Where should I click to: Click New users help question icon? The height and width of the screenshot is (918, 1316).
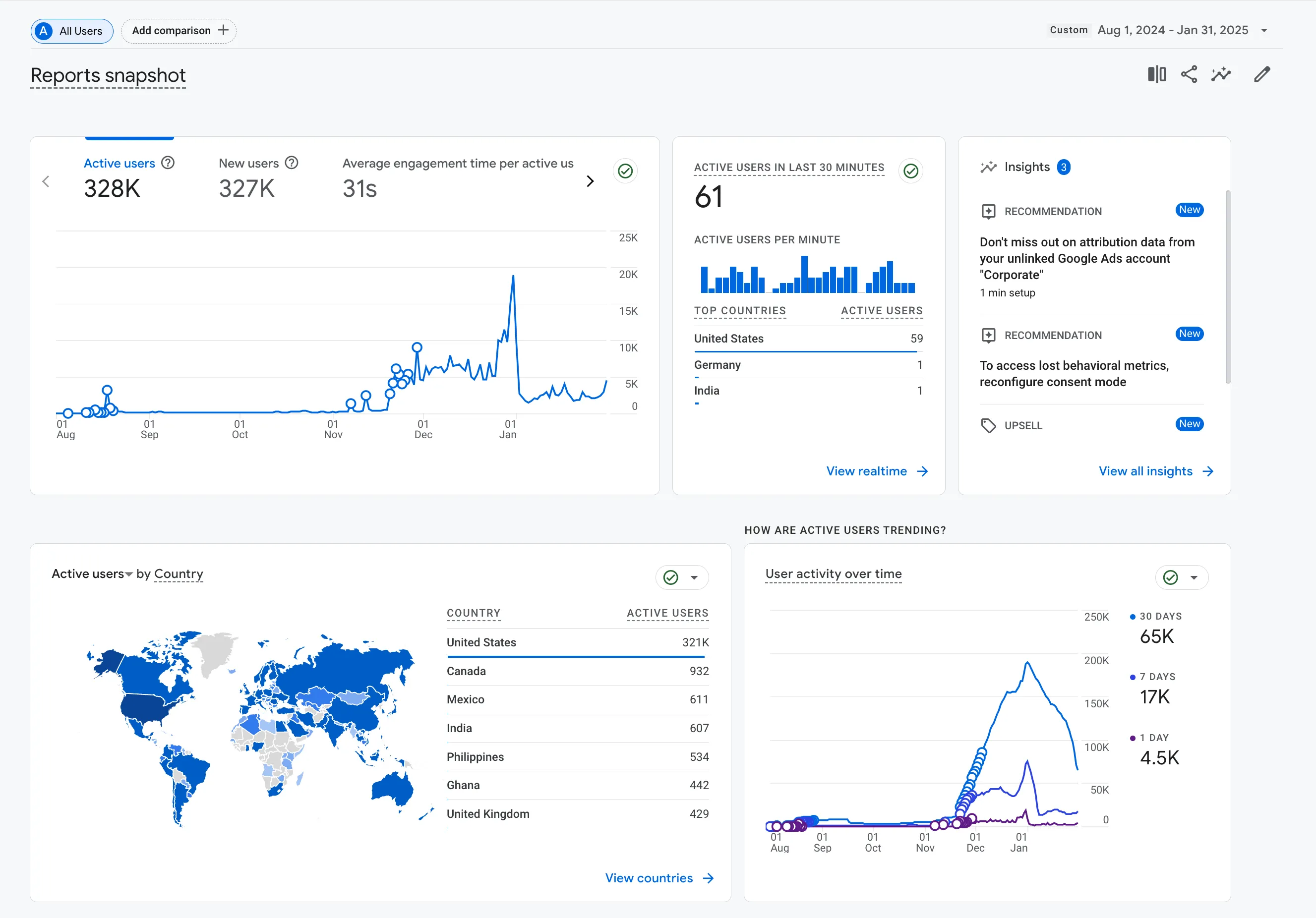click(x=292, y=163)
